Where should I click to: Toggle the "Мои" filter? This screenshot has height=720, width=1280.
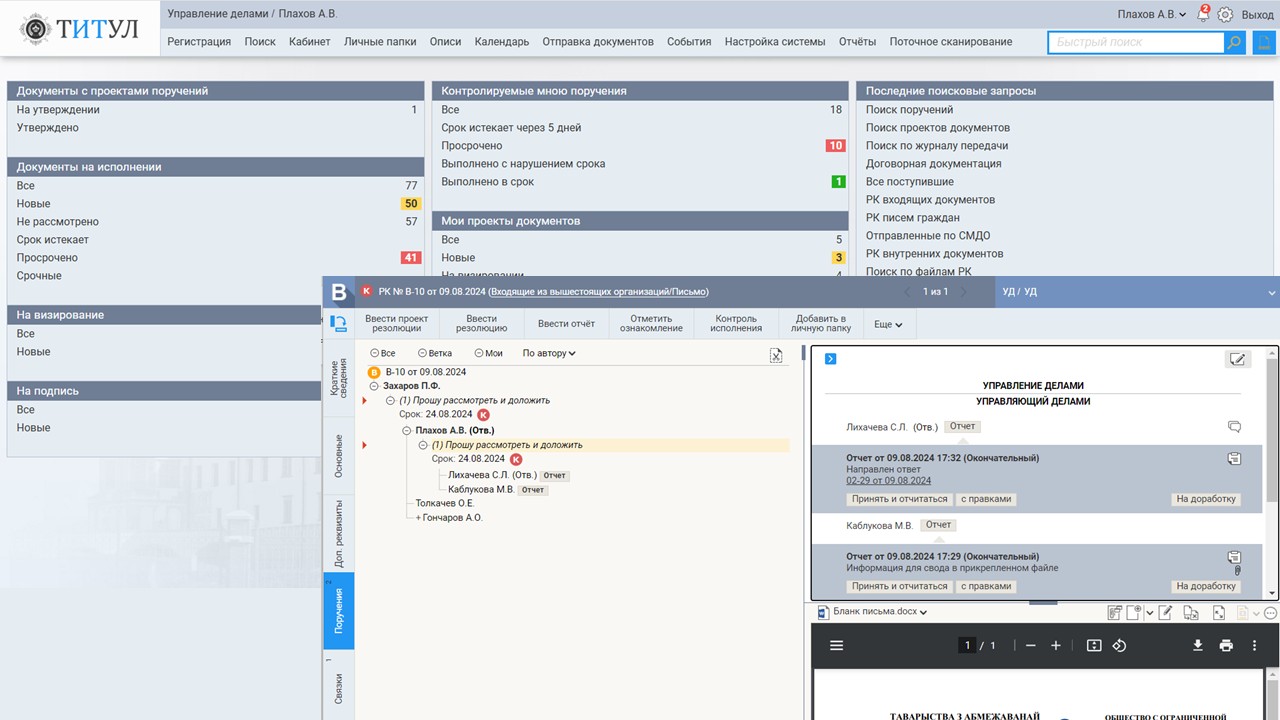[x=488, y=353]
